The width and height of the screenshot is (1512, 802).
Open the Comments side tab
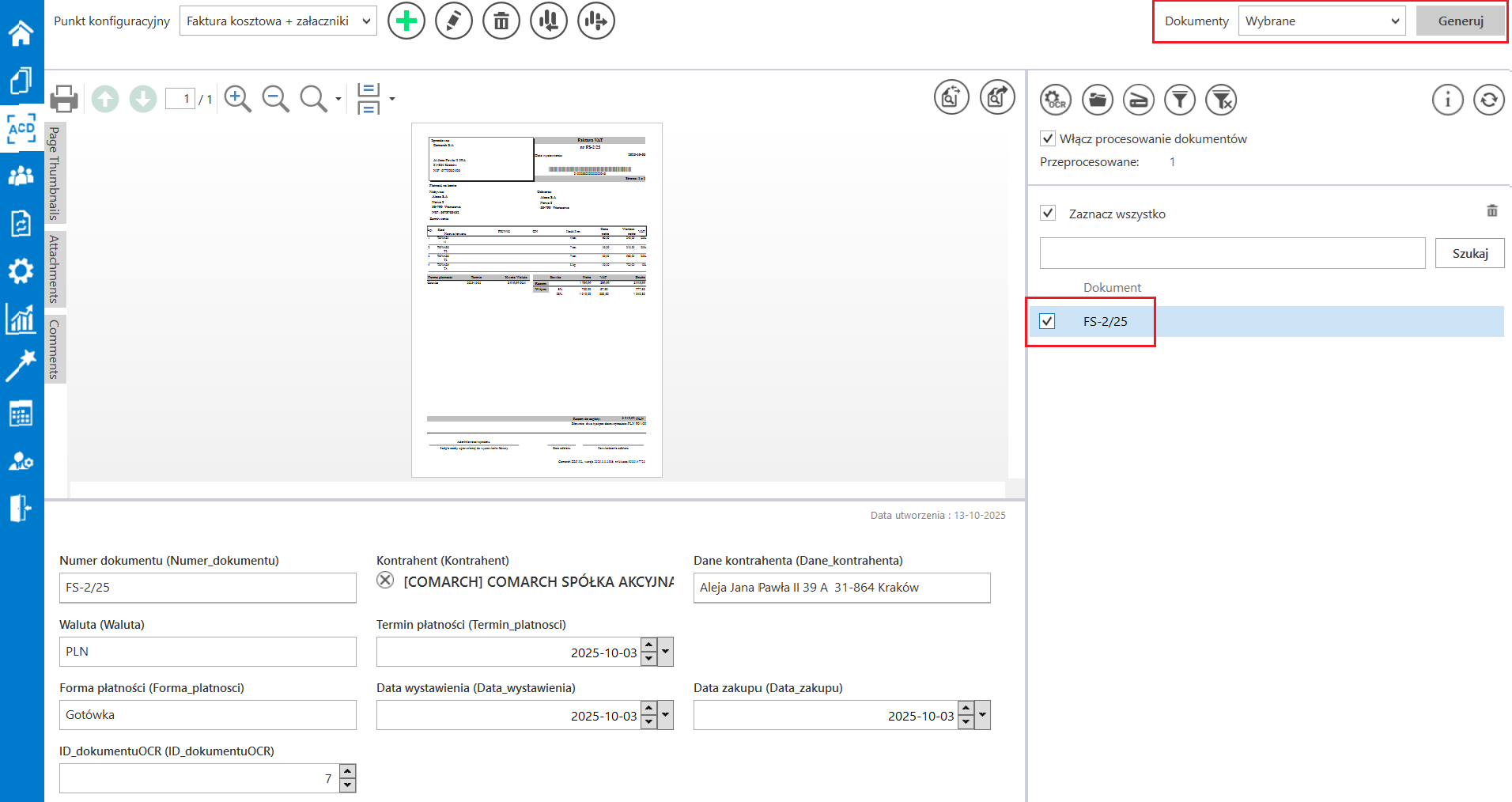[x=55, y=349]
